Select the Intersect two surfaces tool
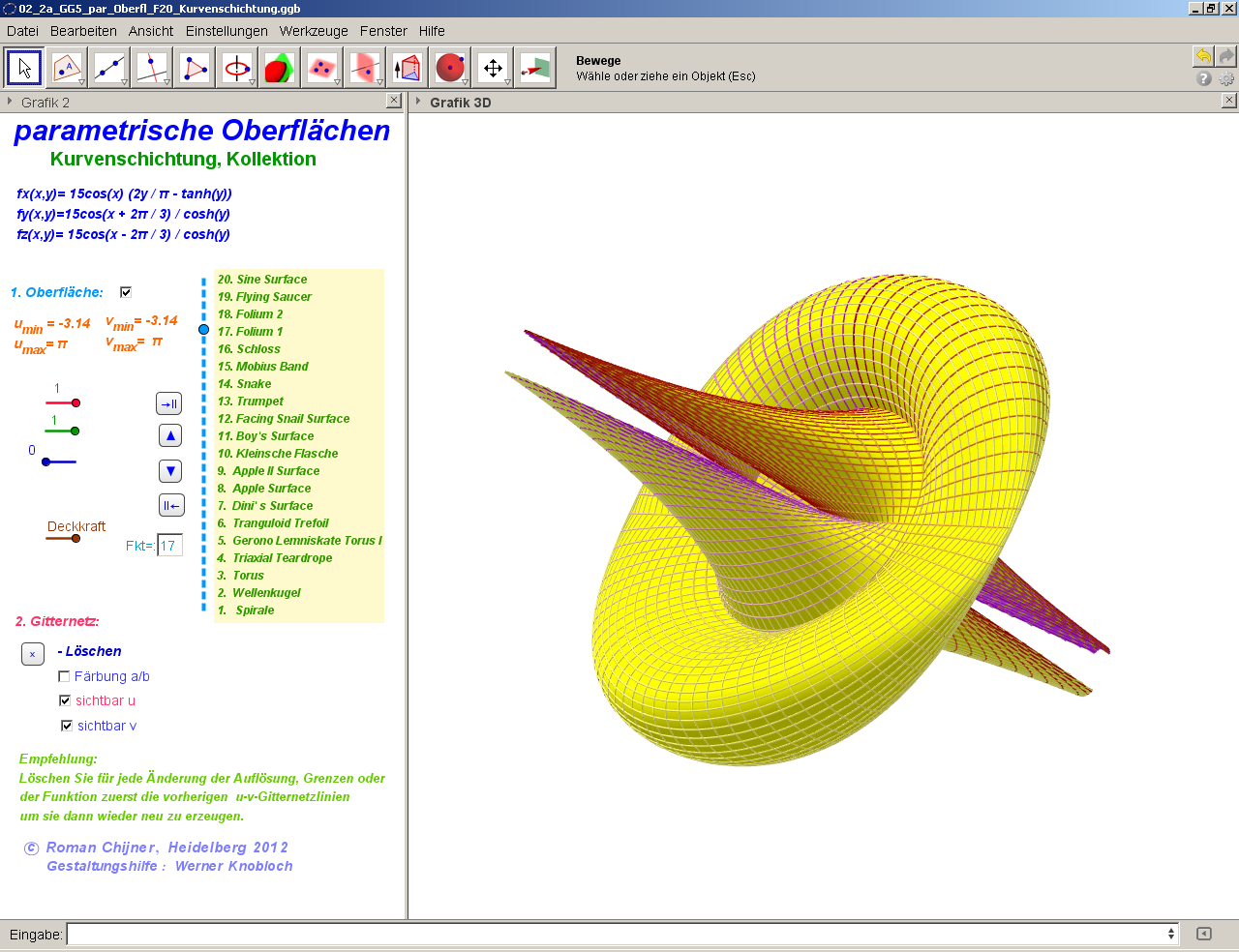The width and height of the screenshot is (1239, 952). (x=280, y=68)
